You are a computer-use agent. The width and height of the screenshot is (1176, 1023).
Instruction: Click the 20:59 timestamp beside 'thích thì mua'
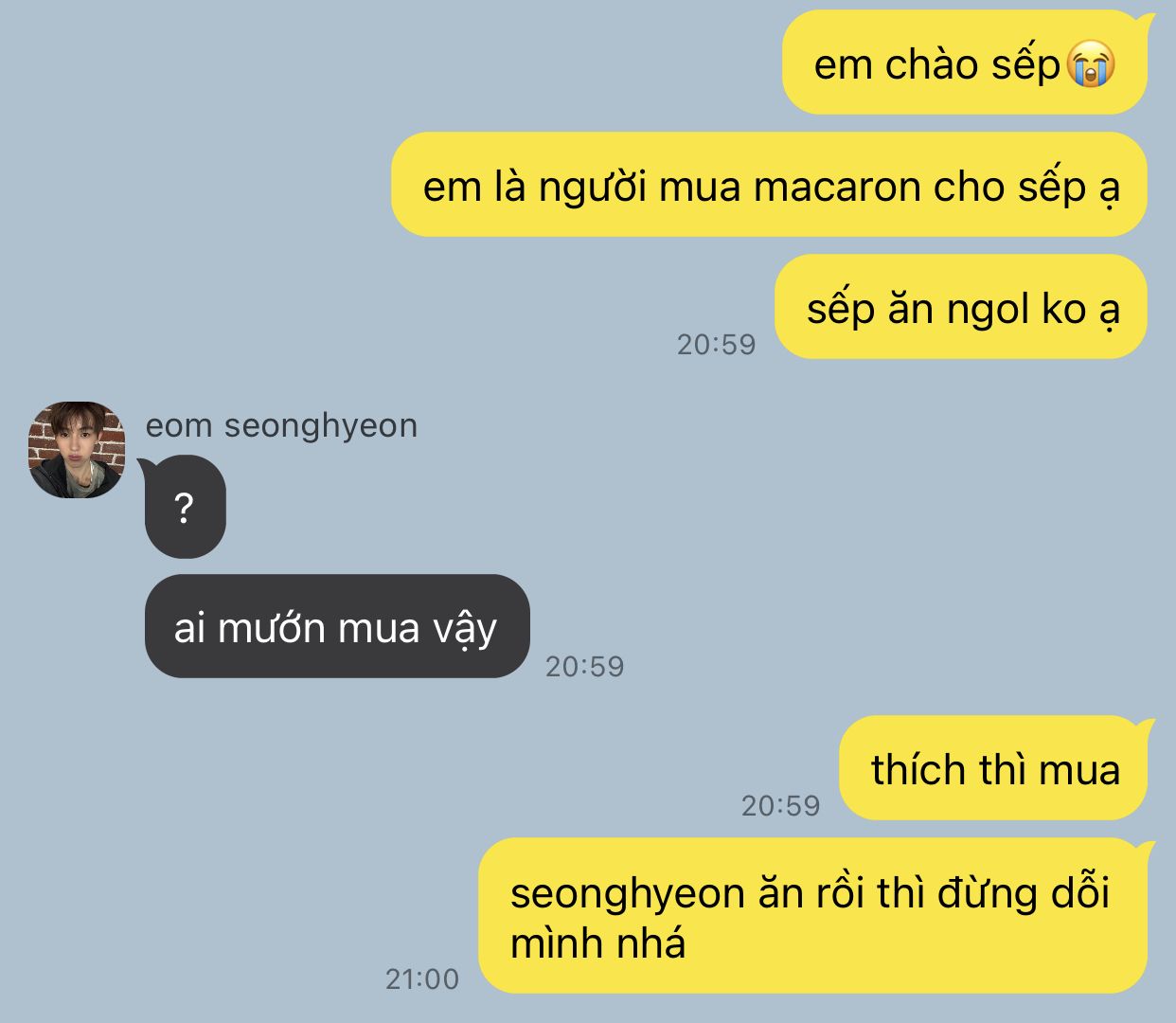click(780, 805)
